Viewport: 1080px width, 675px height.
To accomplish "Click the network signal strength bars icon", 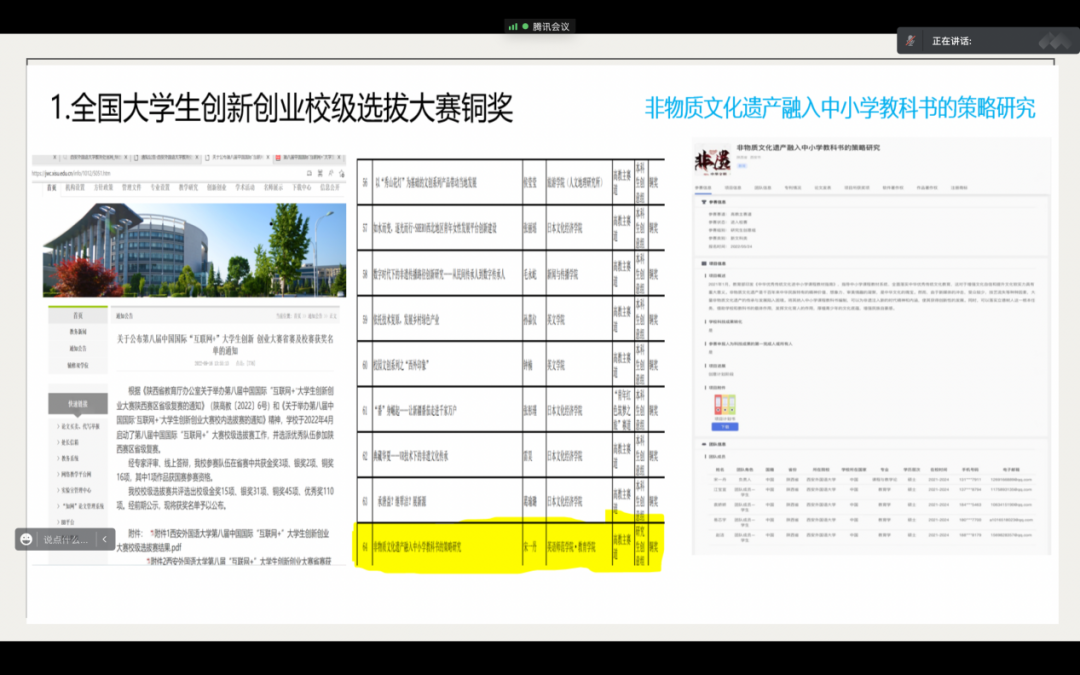I will pos(513,26).
